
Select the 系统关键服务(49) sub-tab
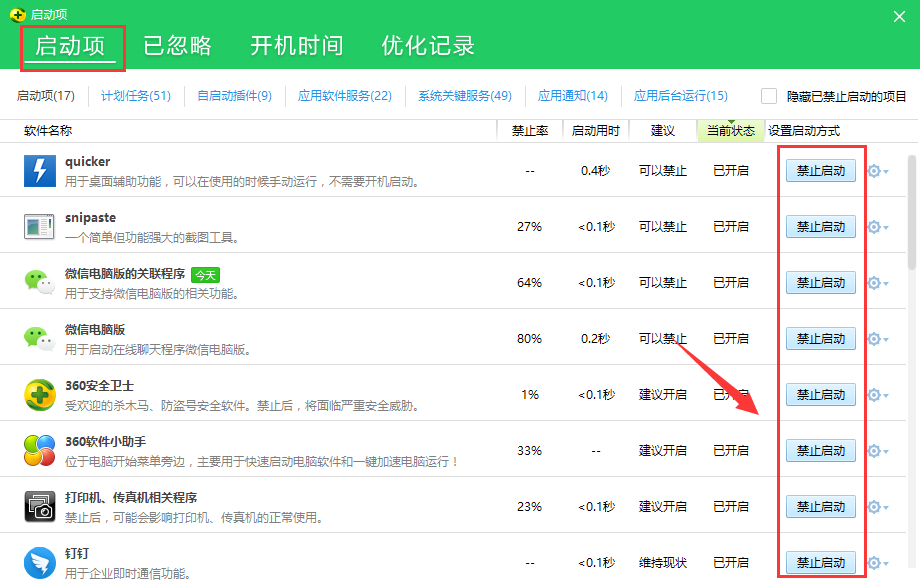(x=465, y=96)
